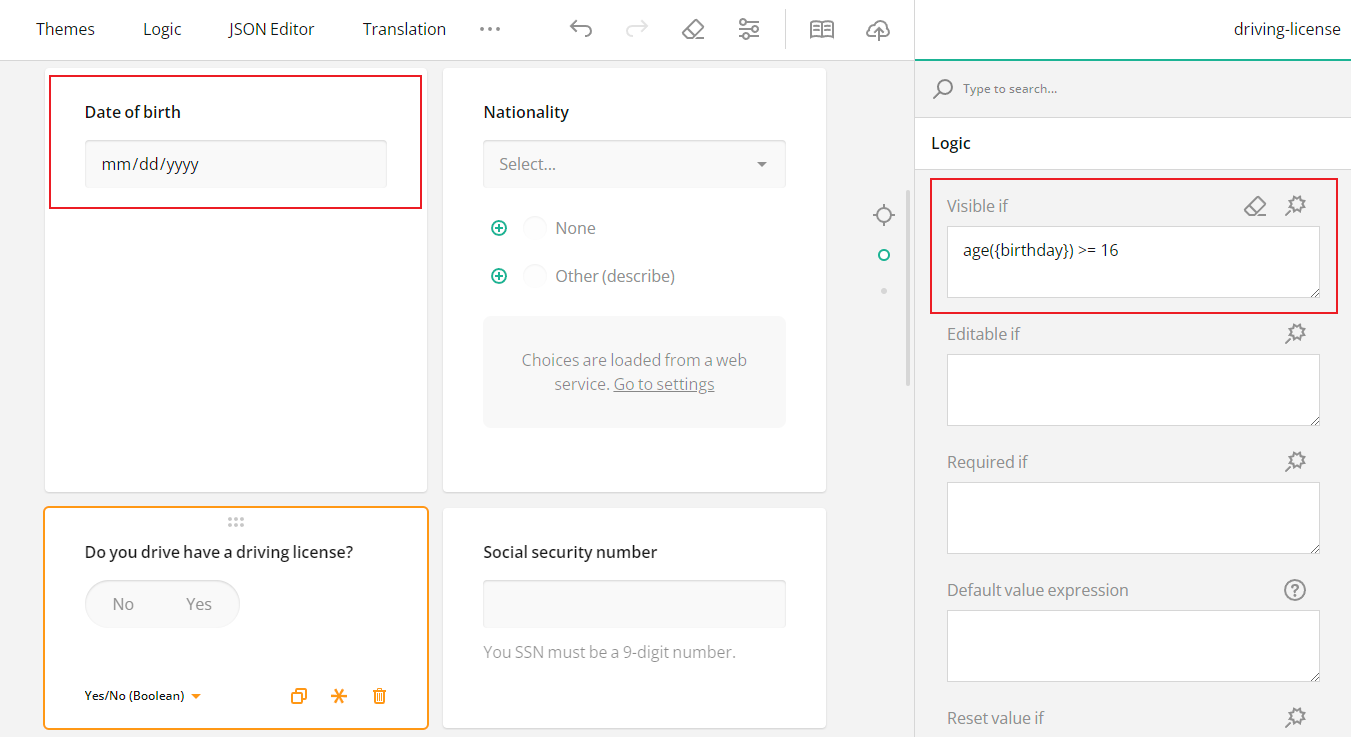Follow the Go to settings link
Image resolution: width=1351 pixels, height=737 pixels.
point(663,383)
